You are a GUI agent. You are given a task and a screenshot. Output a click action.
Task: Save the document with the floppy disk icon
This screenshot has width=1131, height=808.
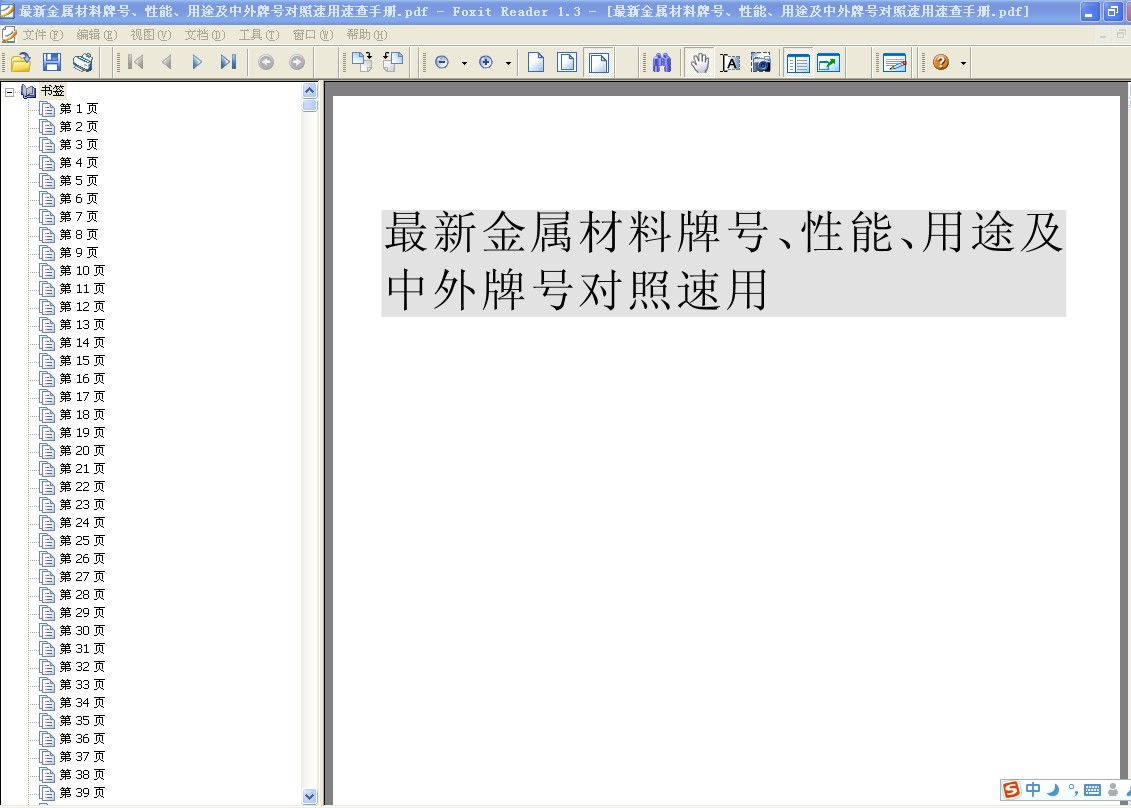52,63
